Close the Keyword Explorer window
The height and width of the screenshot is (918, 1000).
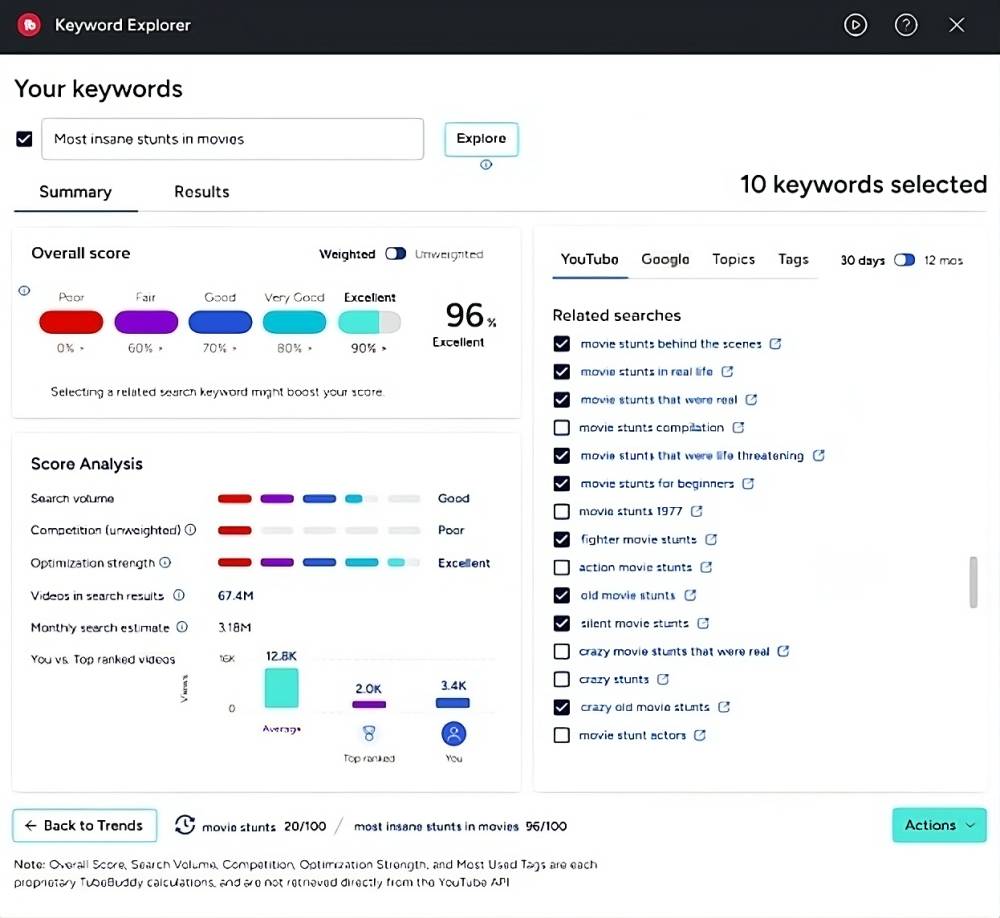pos(956,25)
